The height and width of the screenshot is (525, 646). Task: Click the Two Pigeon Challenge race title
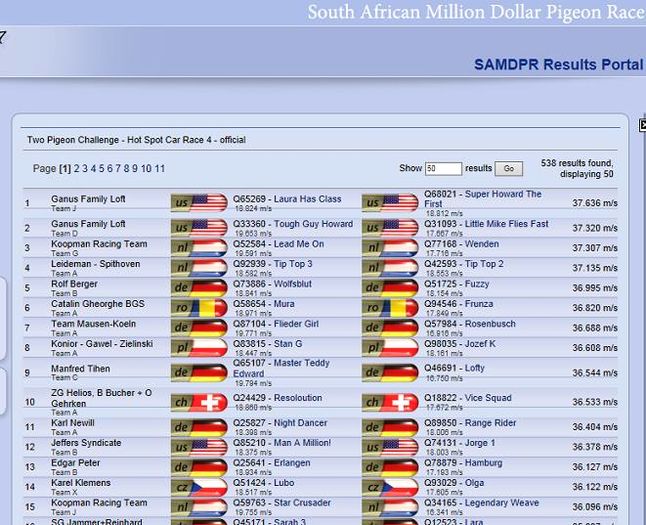tap(136, 140)
